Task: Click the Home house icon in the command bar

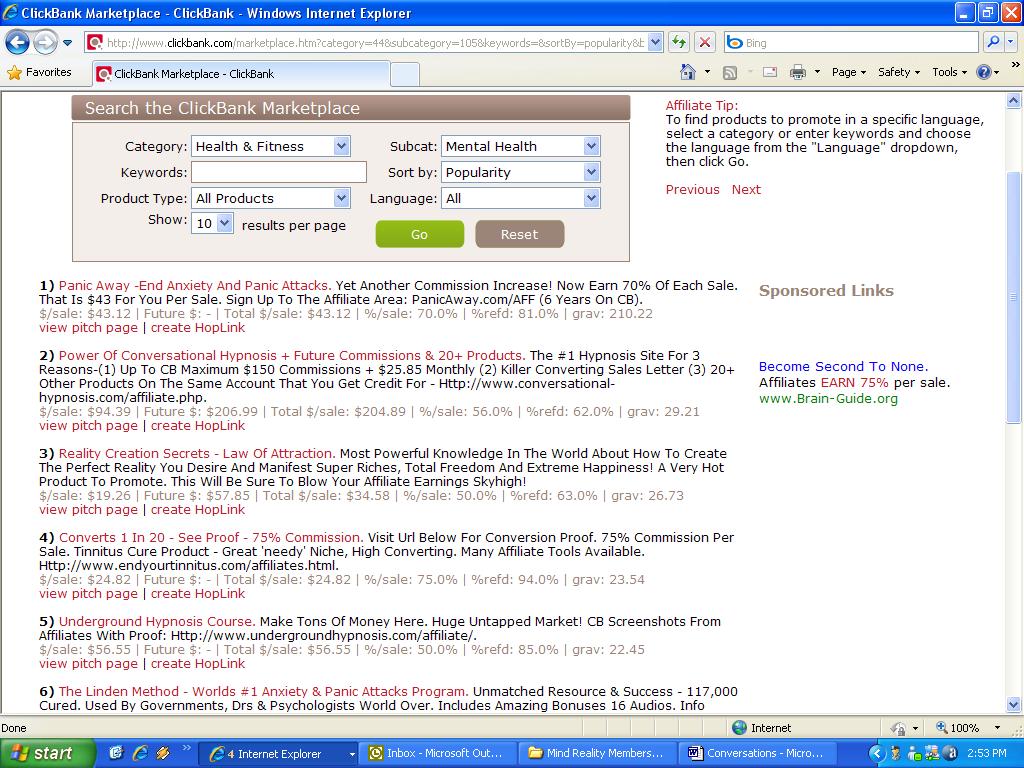Action: (x=688, y=72)
